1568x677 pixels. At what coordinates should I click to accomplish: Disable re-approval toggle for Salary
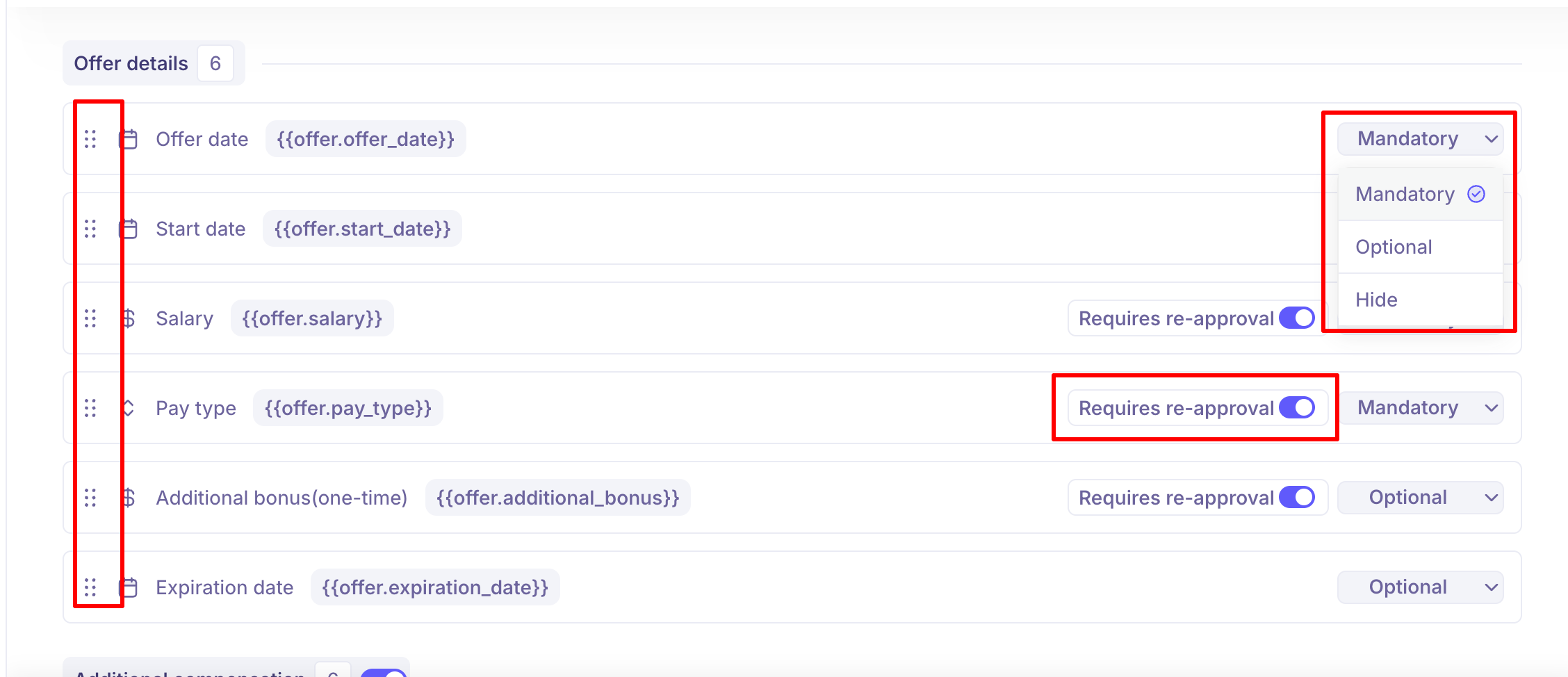click(x=1296, y=318)
